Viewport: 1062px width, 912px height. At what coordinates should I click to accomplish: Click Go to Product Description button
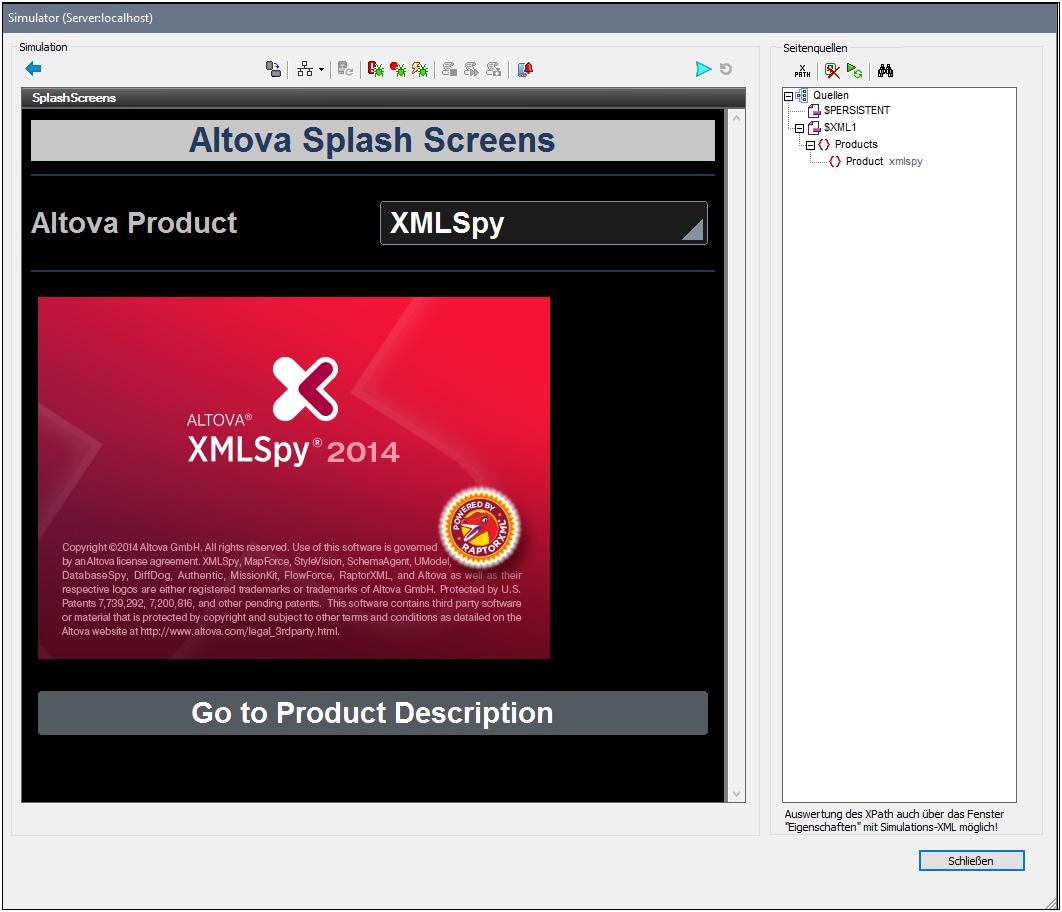coord(373,713)
